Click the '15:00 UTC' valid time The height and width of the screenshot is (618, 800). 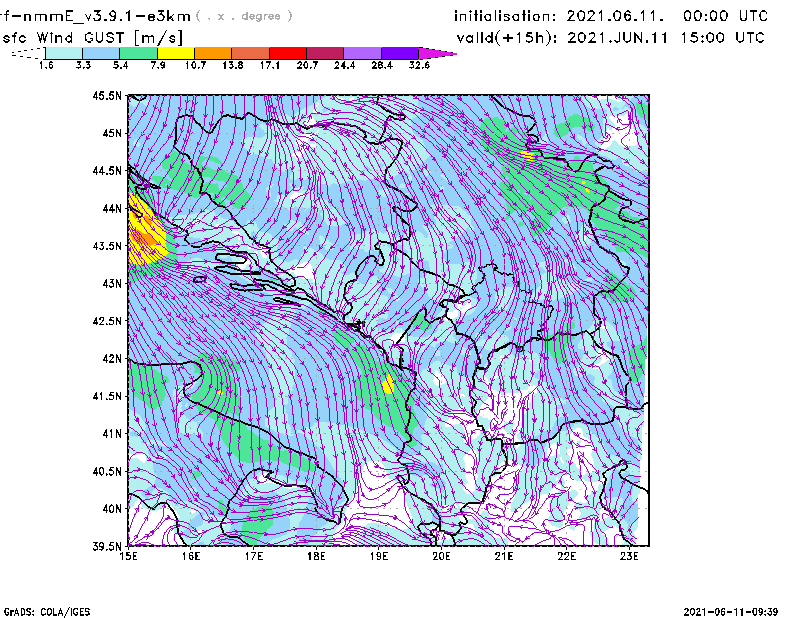pyautogui.click(x=722, y=38)
